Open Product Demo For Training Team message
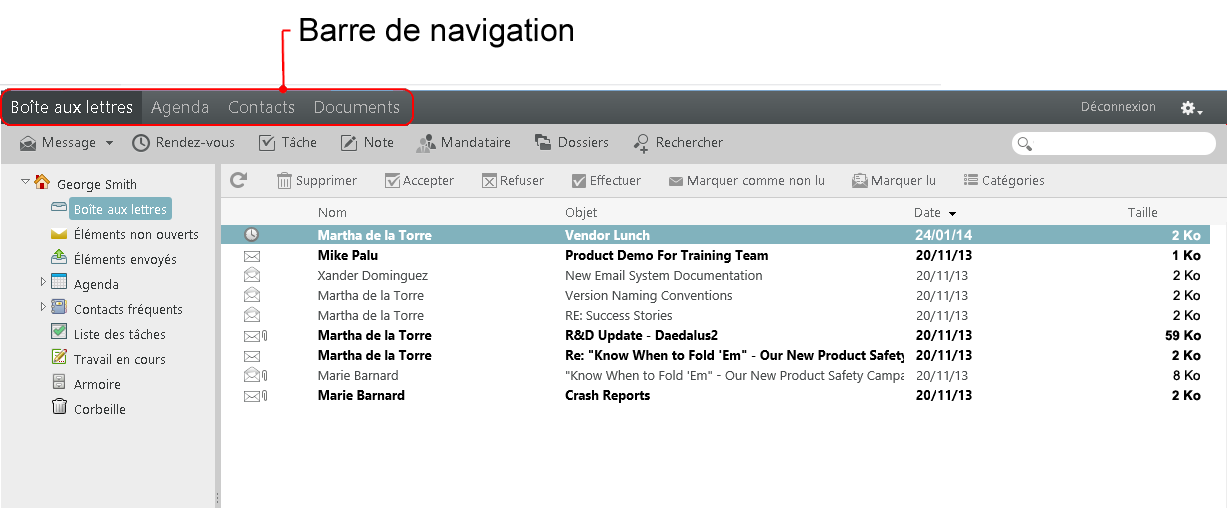Image resolution: width=1227 pixels, height=508 pixels. [x=667, y=255]
